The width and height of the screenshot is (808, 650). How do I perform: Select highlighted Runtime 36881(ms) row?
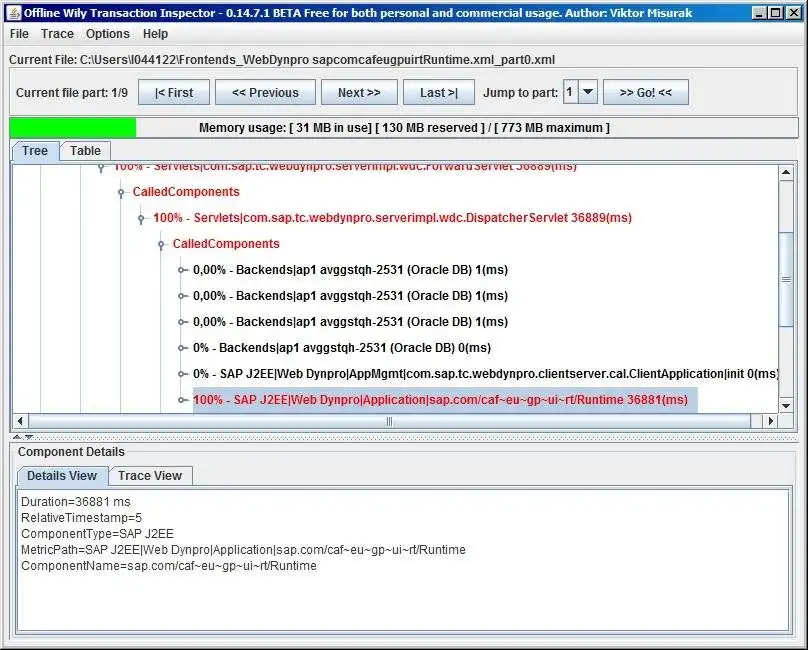pos(445,400)
